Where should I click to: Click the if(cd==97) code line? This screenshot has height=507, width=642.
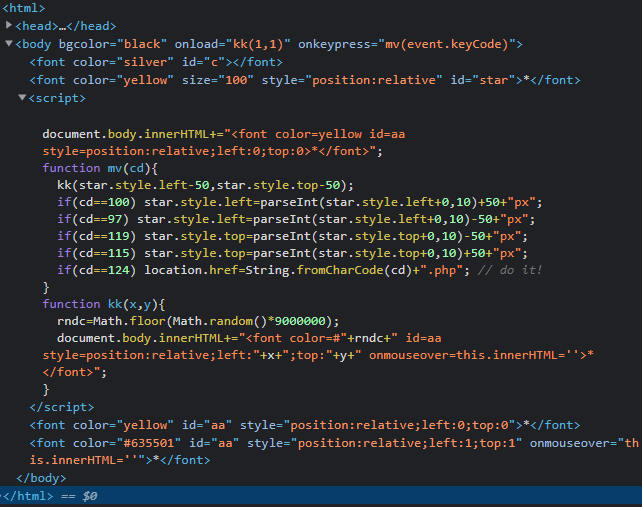coord(296,219)
